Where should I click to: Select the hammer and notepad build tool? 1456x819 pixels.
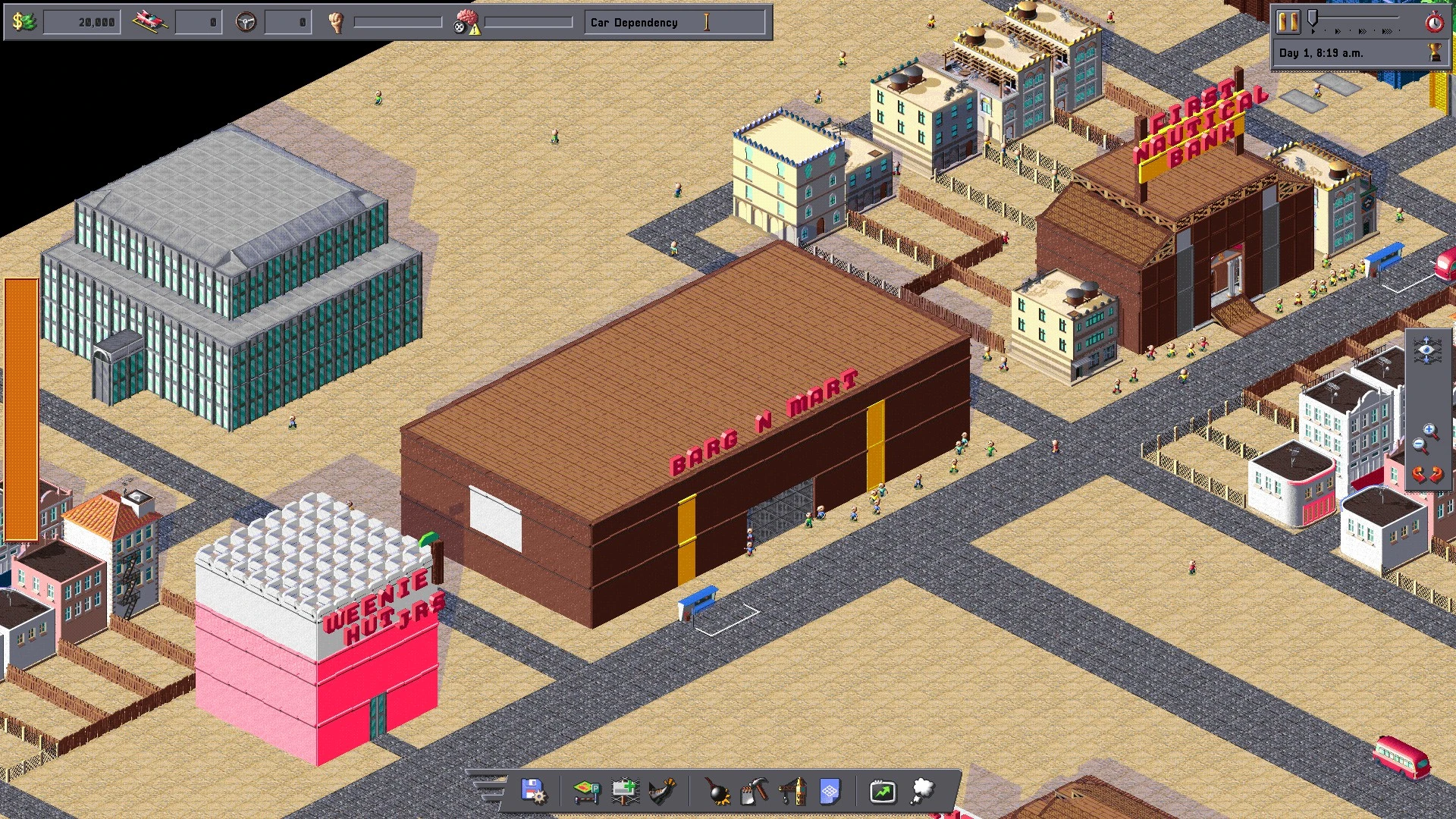755,792
